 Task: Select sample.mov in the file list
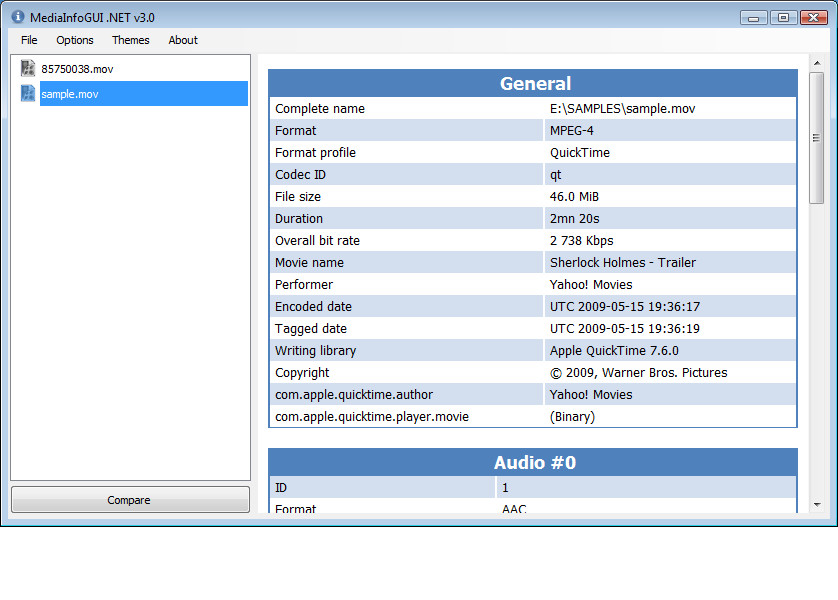click(x=144, y=94)
